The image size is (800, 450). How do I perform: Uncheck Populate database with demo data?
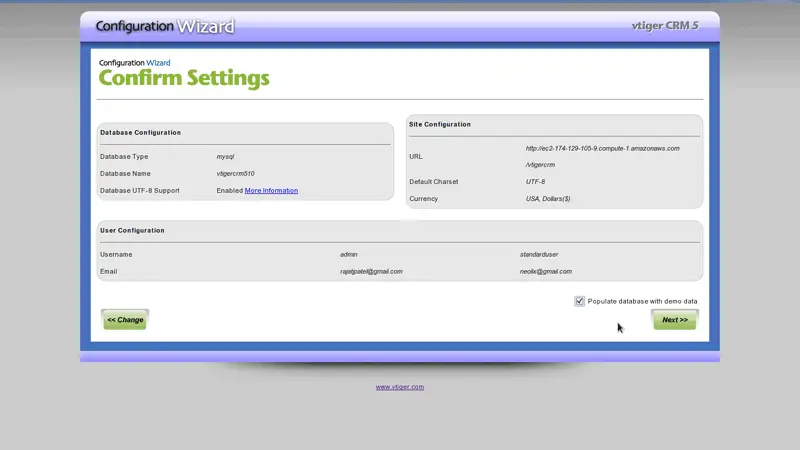(x=579, y=301)
